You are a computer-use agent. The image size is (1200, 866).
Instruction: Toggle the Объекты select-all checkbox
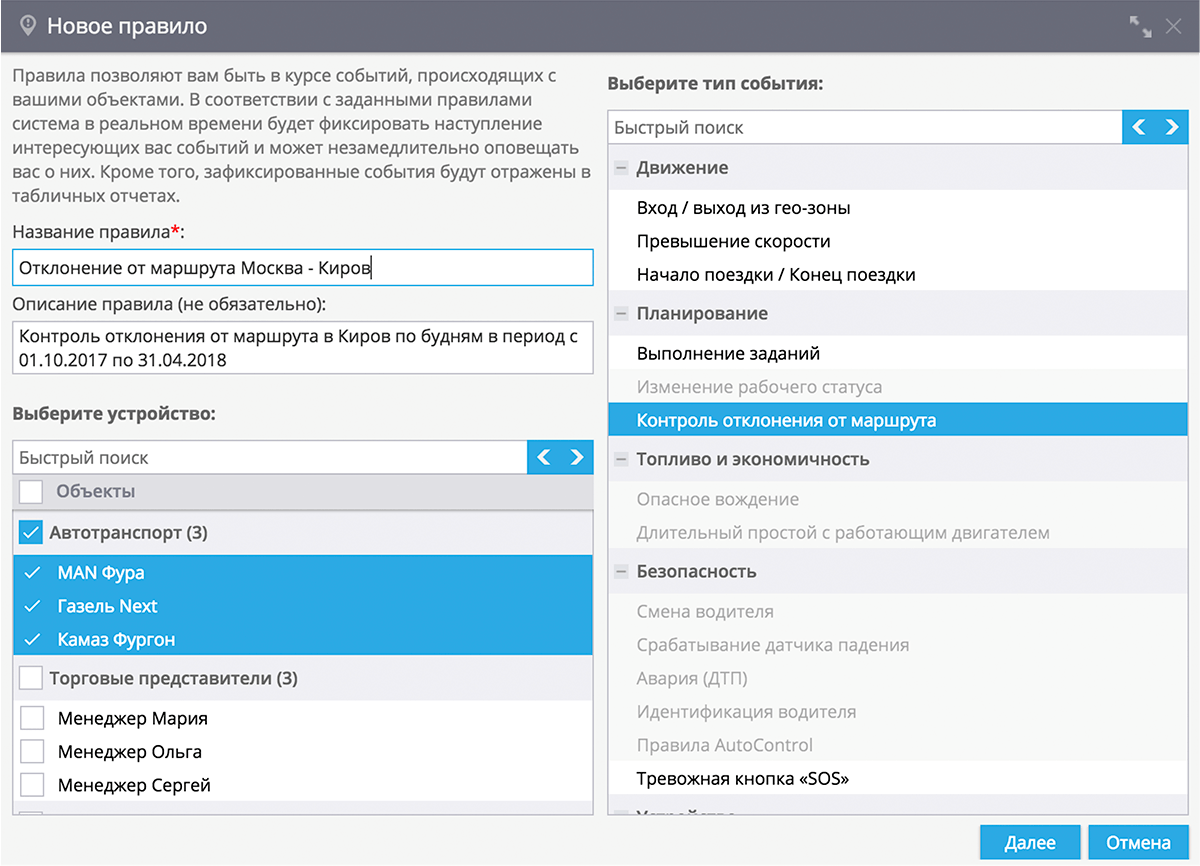tap(31, 491)
